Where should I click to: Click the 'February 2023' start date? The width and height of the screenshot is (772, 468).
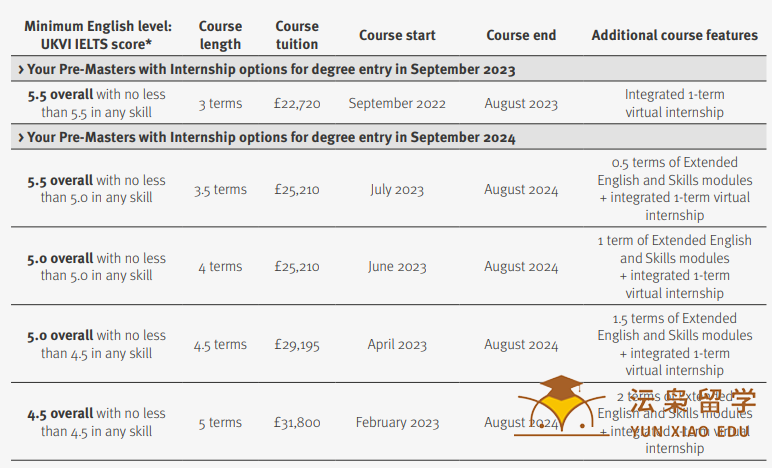[397, 423]
